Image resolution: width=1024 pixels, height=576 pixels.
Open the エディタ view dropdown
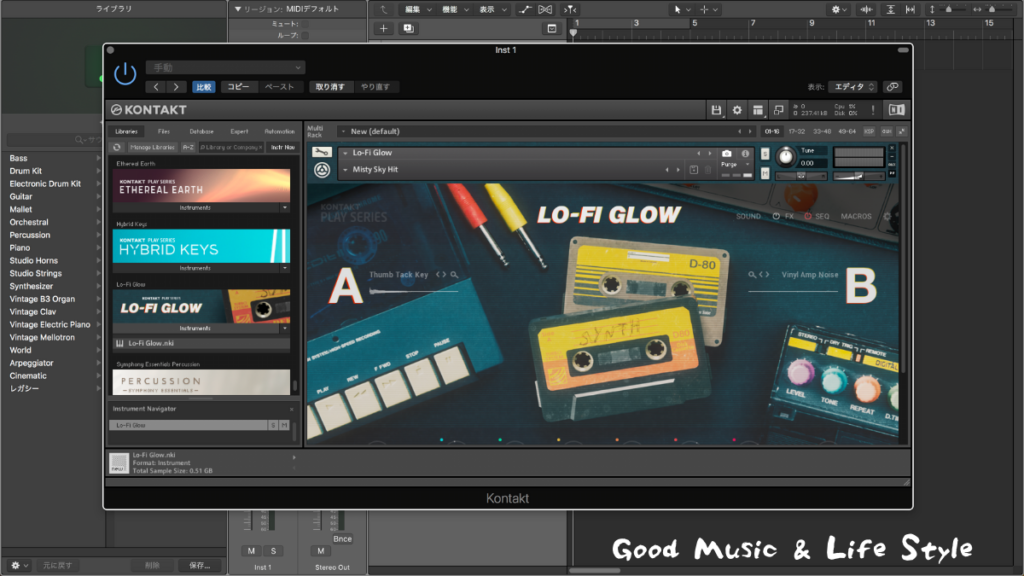tap(853, 87)
